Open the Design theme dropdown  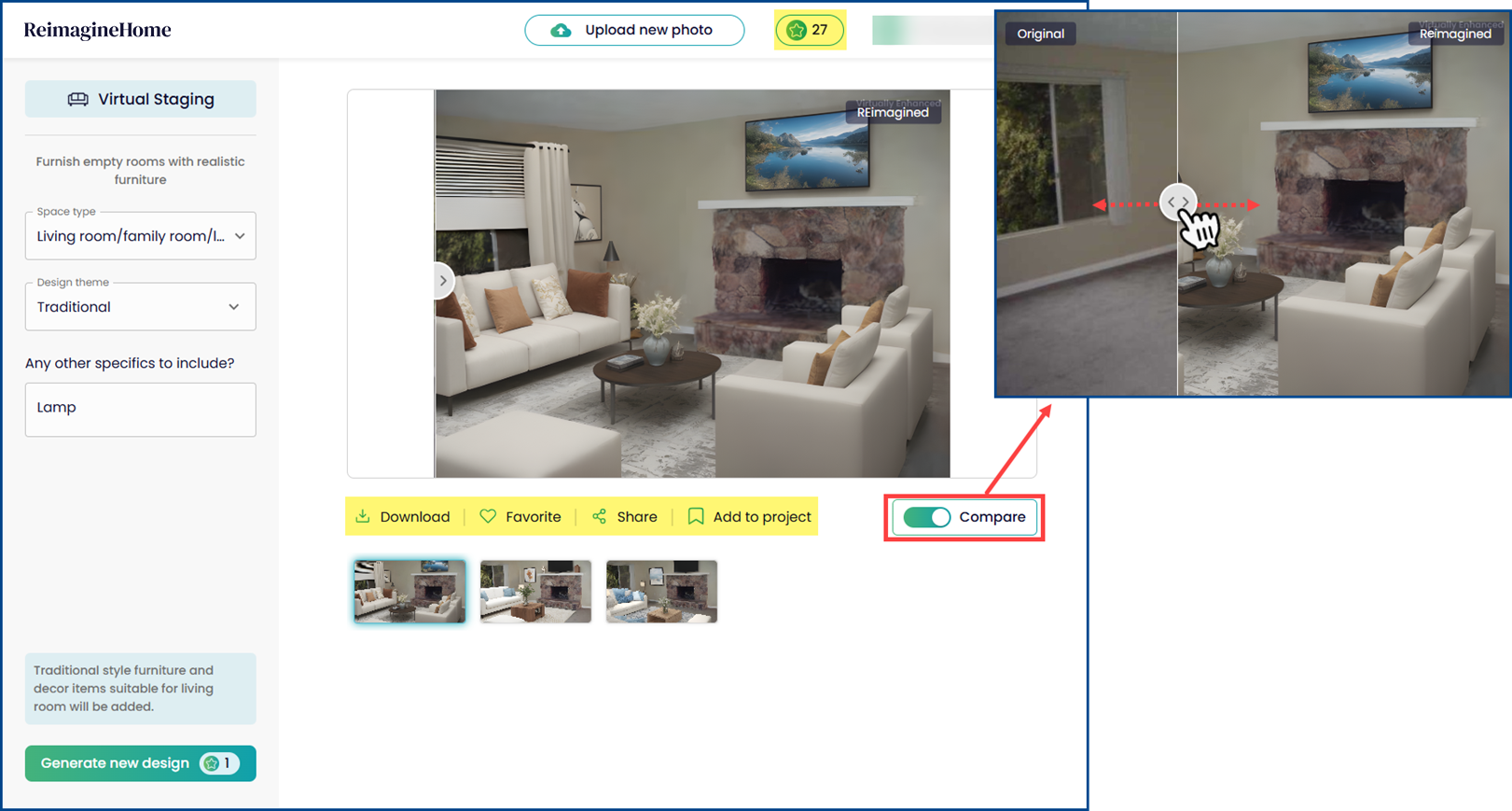click(x=141, y=307)
